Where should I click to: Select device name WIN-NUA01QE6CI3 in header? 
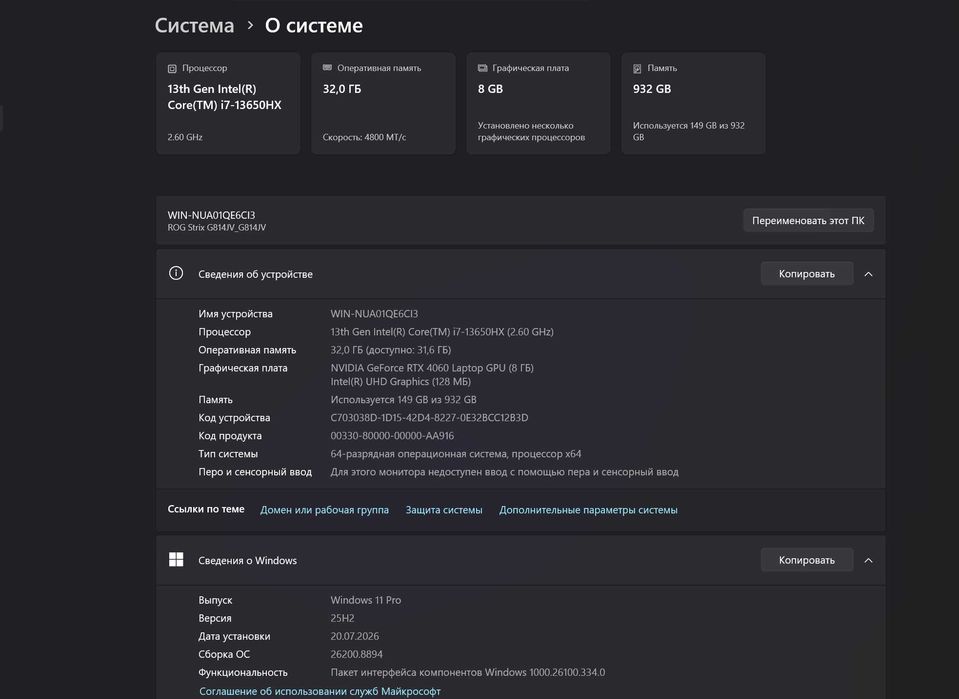pyautogui.click(x=212, y=215)
